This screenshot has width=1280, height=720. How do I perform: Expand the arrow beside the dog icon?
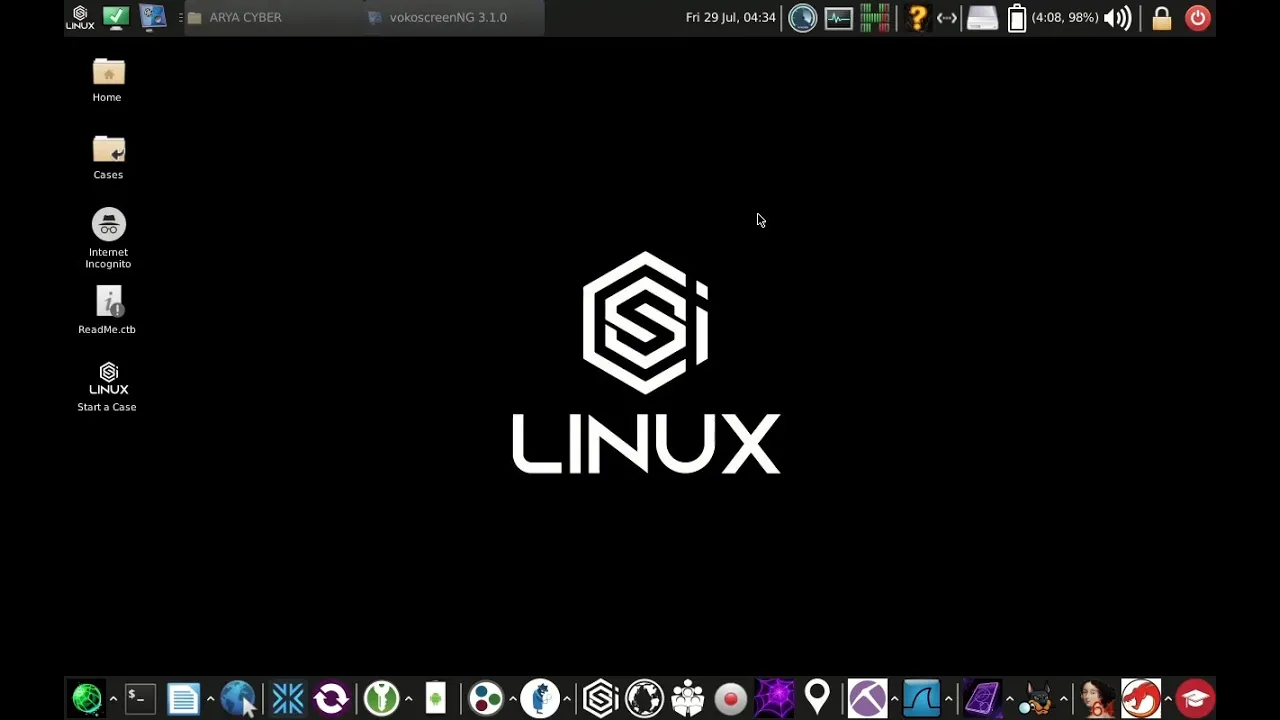[1064, 698]
